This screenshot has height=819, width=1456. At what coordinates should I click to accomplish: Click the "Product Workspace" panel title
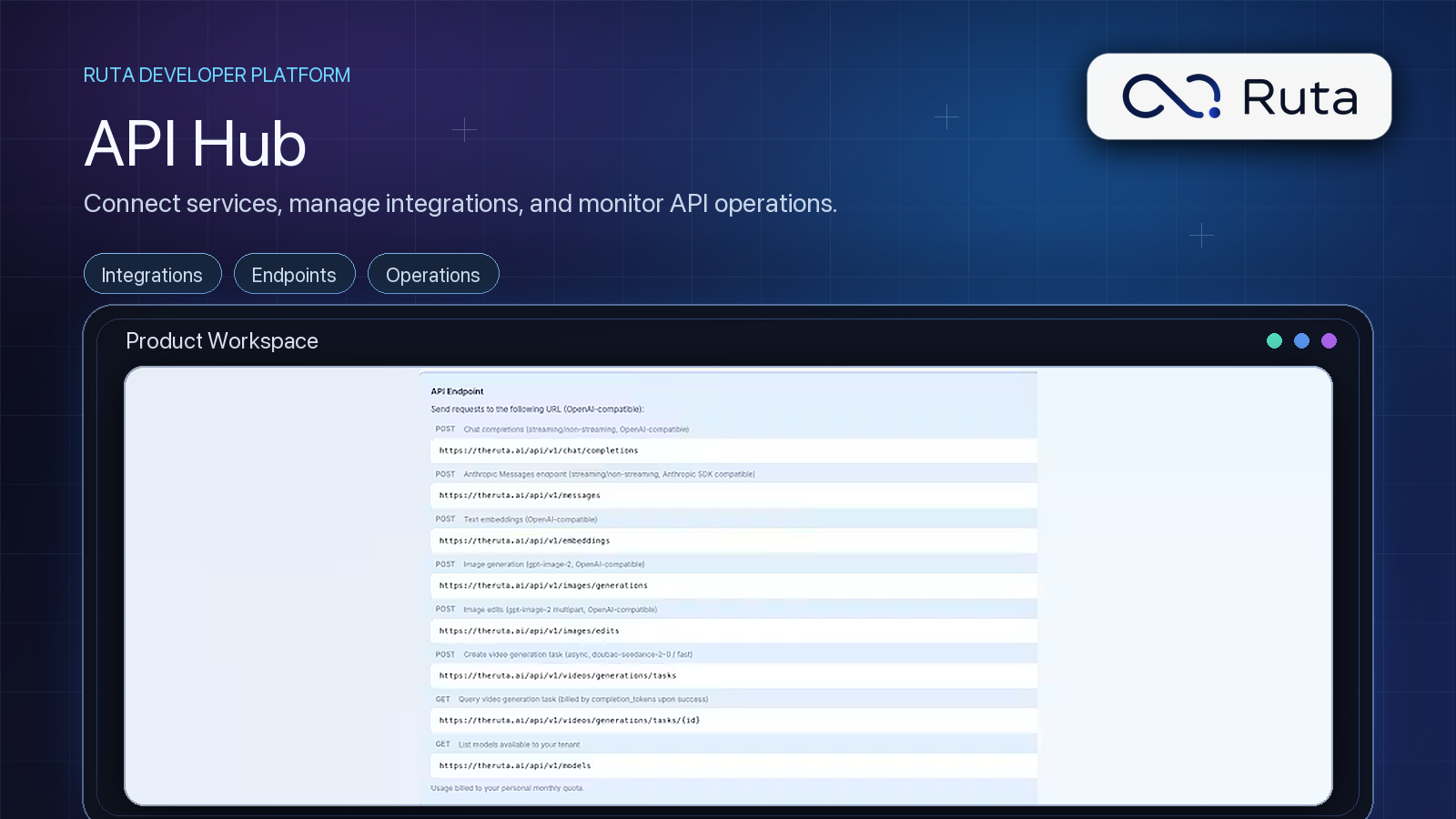point(222,340)
